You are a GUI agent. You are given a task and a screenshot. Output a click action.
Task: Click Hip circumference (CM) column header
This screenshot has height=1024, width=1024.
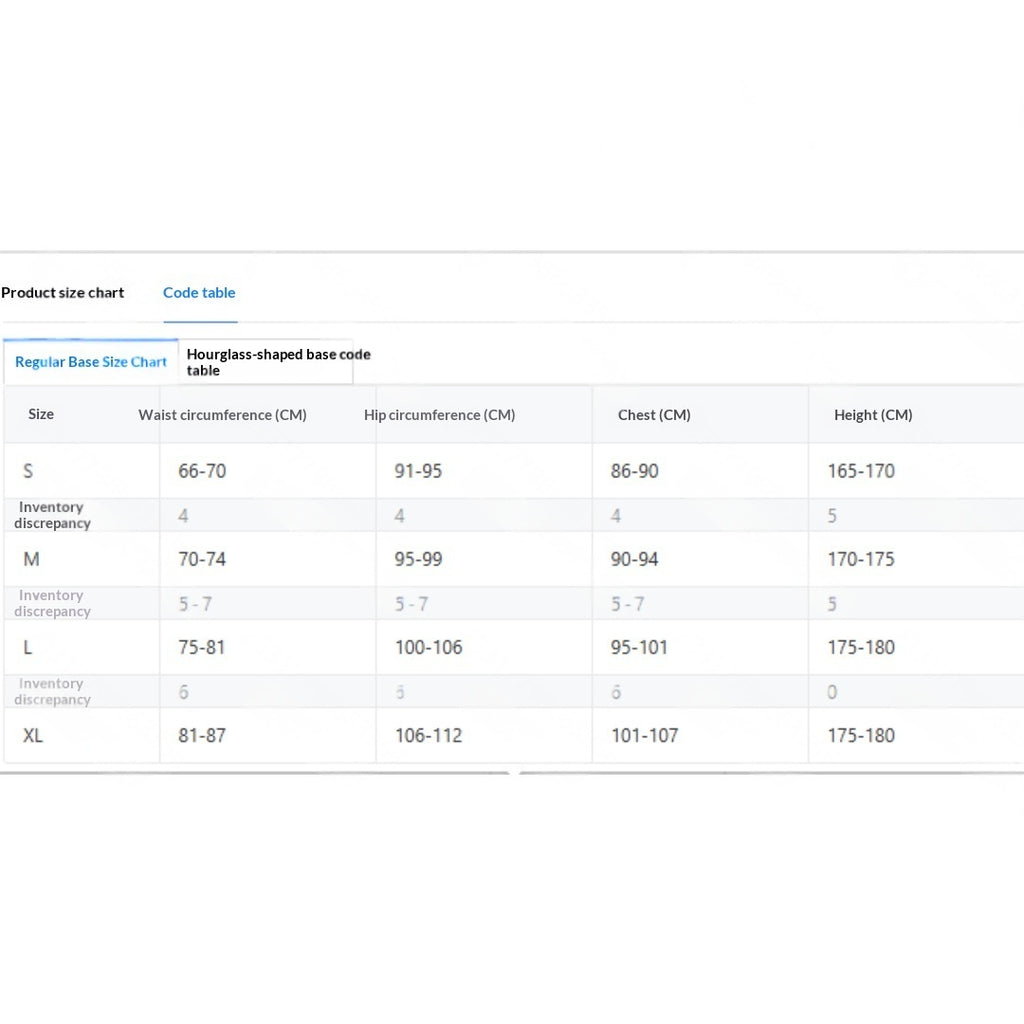[x=440, y=415]
